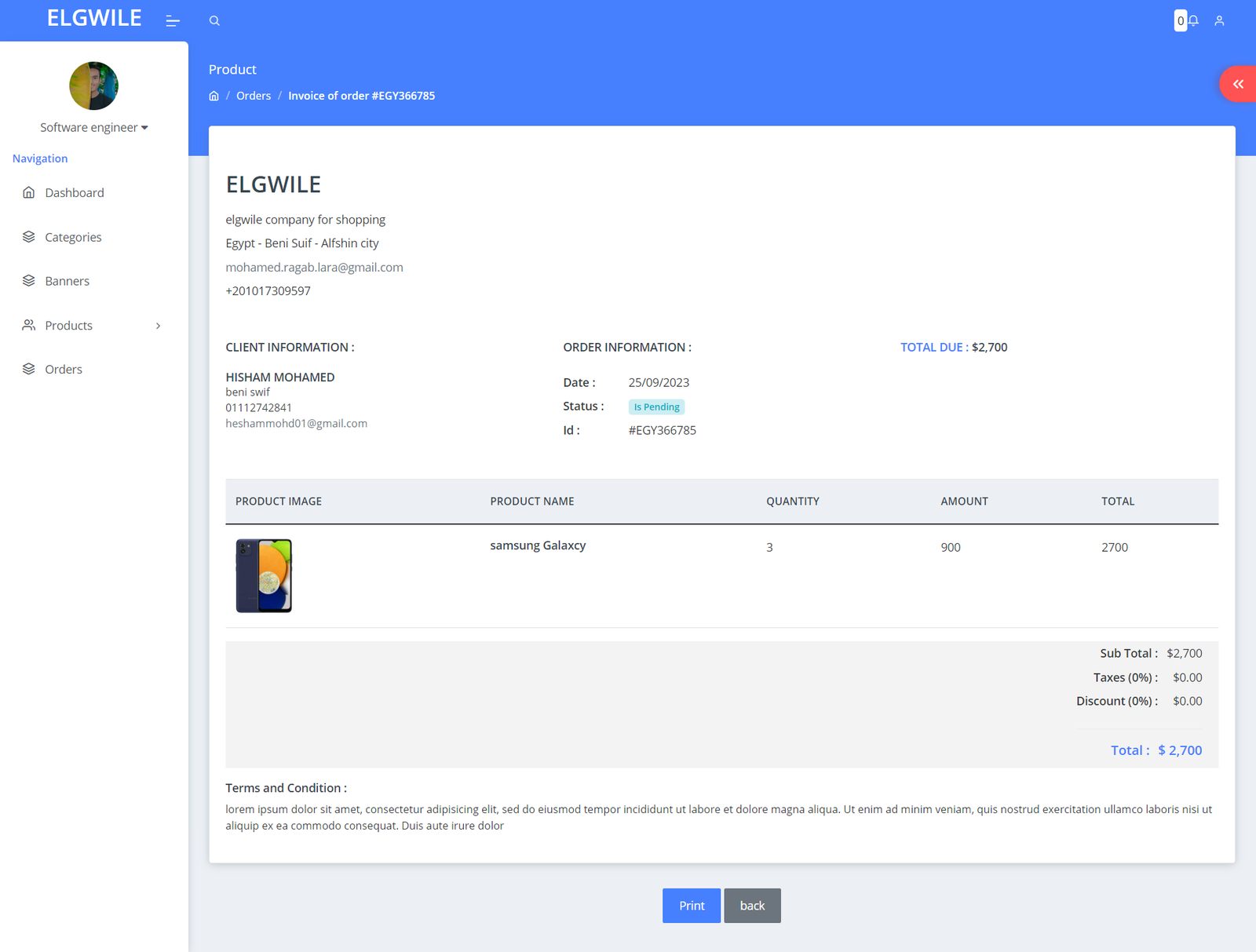Click the Samsung Galaxy product image

264,575
